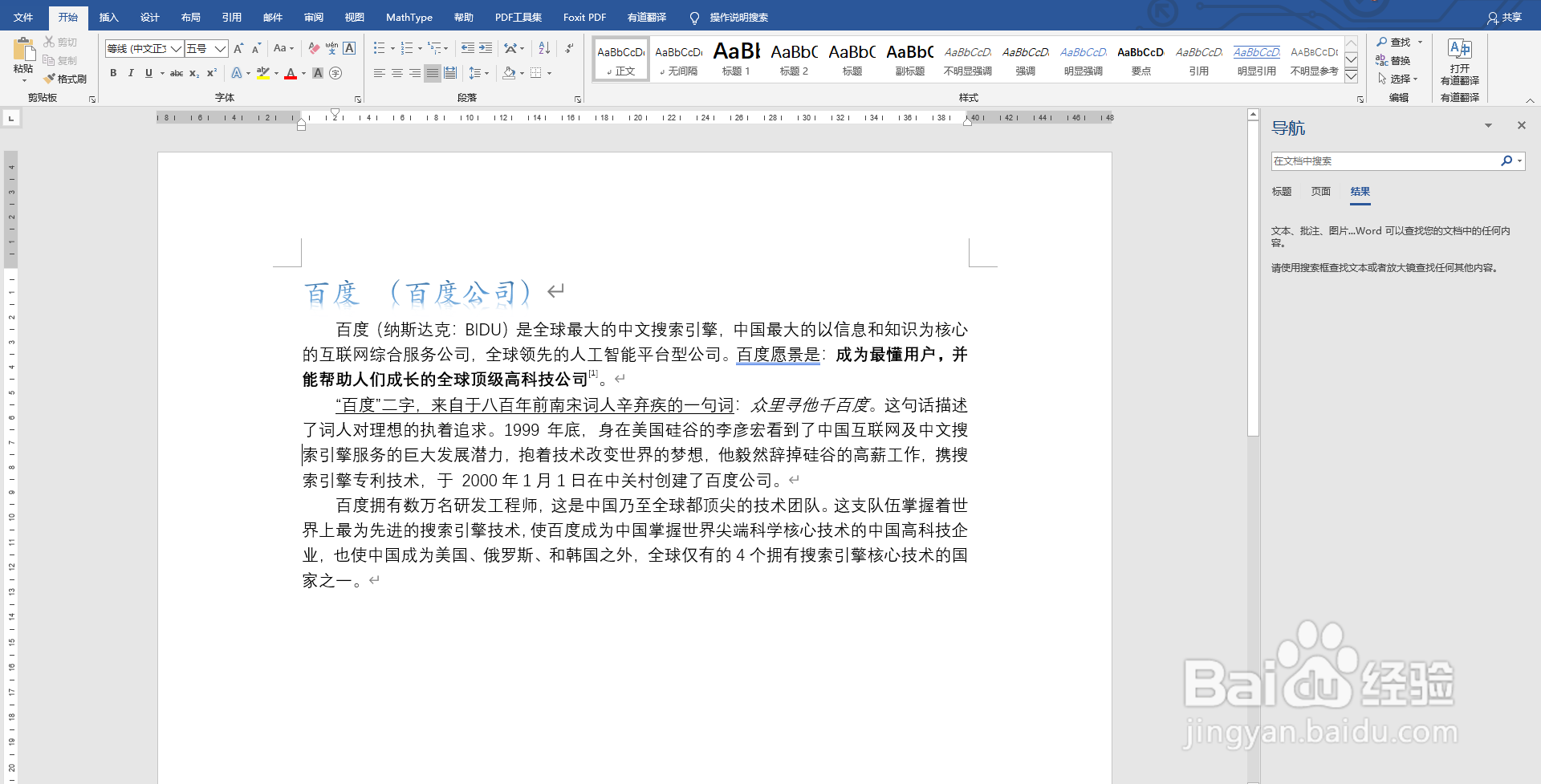Open the Change Case (Aa) dropdown
This screenshot has width=1541, height=784.
tap(283, 49)
